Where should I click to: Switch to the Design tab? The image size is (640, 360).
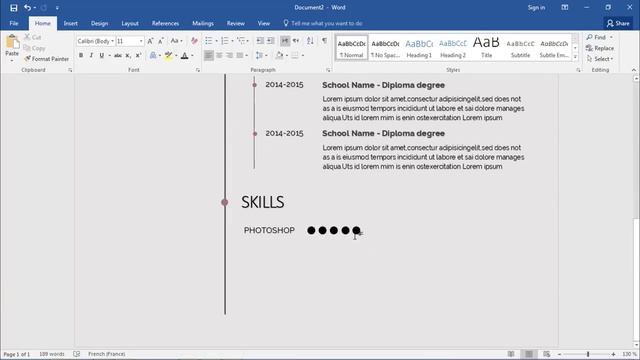tap(100, 24)
